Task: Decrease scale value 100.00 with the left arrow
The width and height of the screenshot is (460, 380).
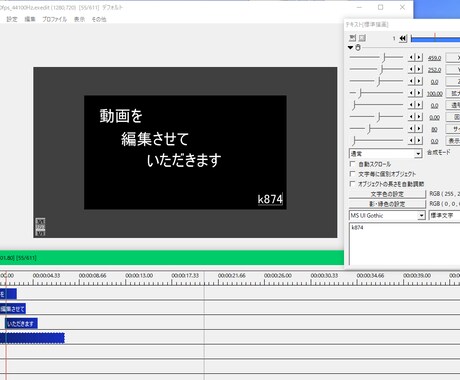Action: [x=411, y=93]
